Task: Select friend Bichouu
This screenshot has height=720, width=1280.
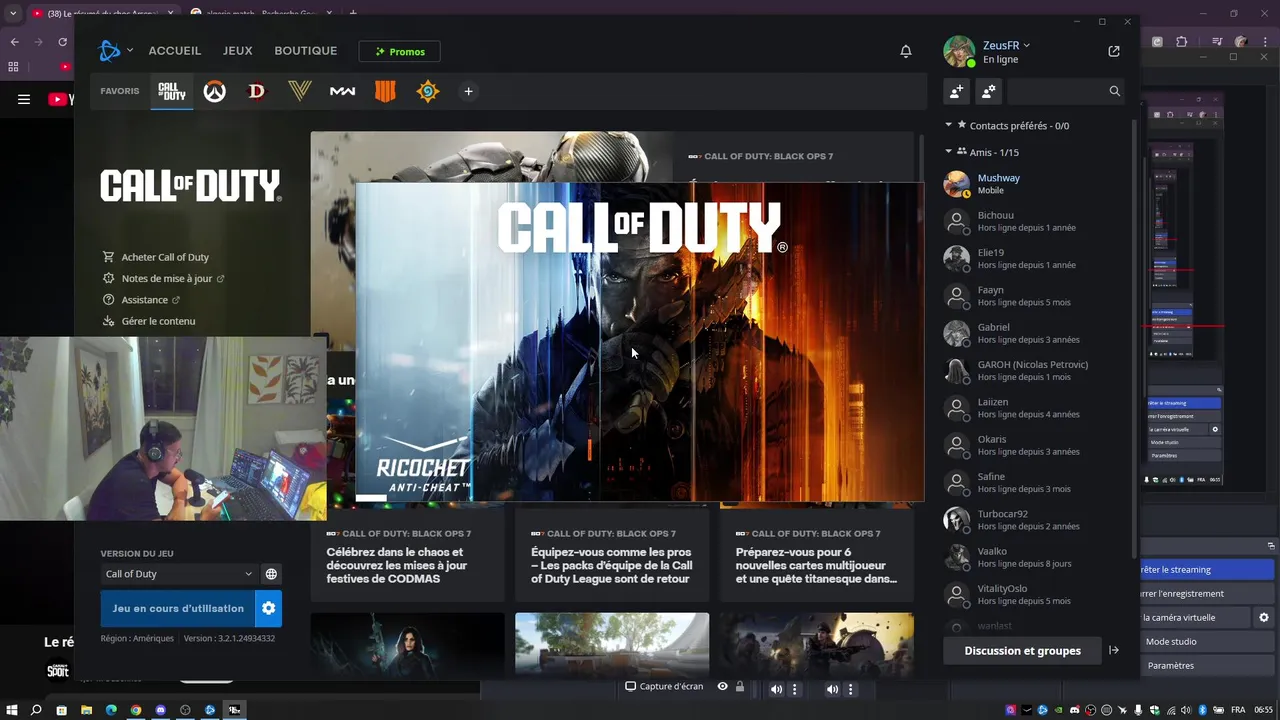Action: [x=1035, y=221]
